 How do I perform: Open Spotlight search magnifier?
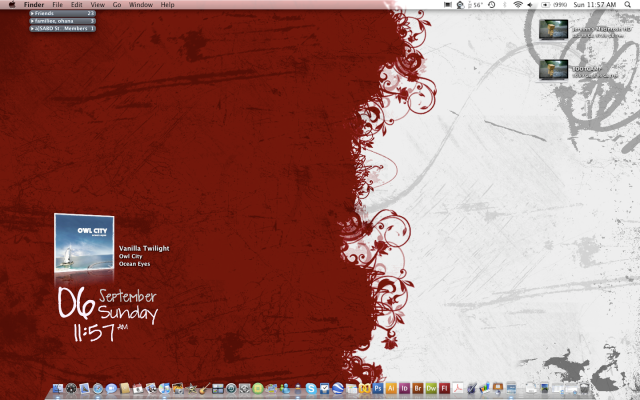(627, 5)
